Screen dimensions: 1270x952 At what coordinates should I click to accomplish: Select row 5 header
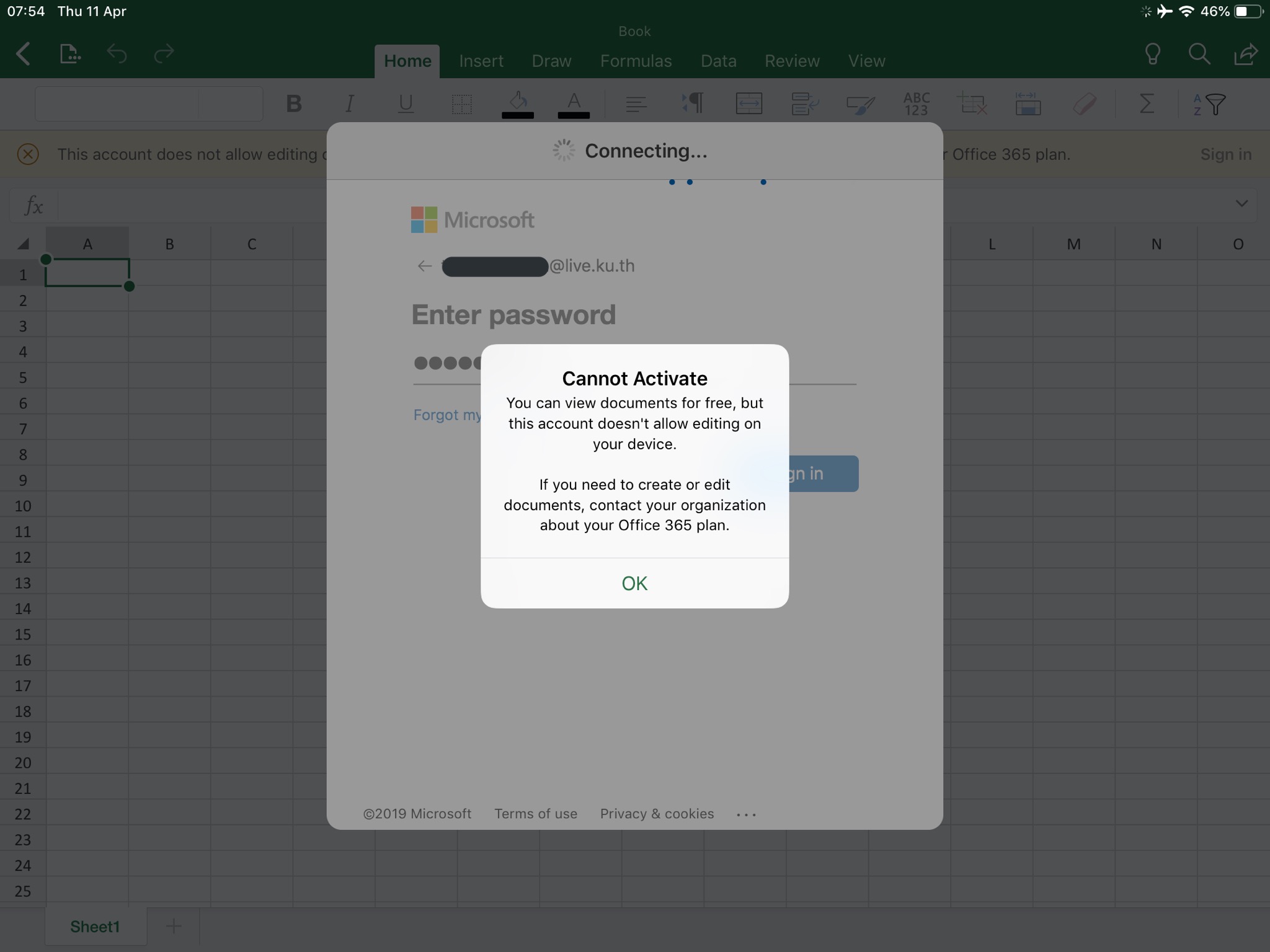coord(23,377)
